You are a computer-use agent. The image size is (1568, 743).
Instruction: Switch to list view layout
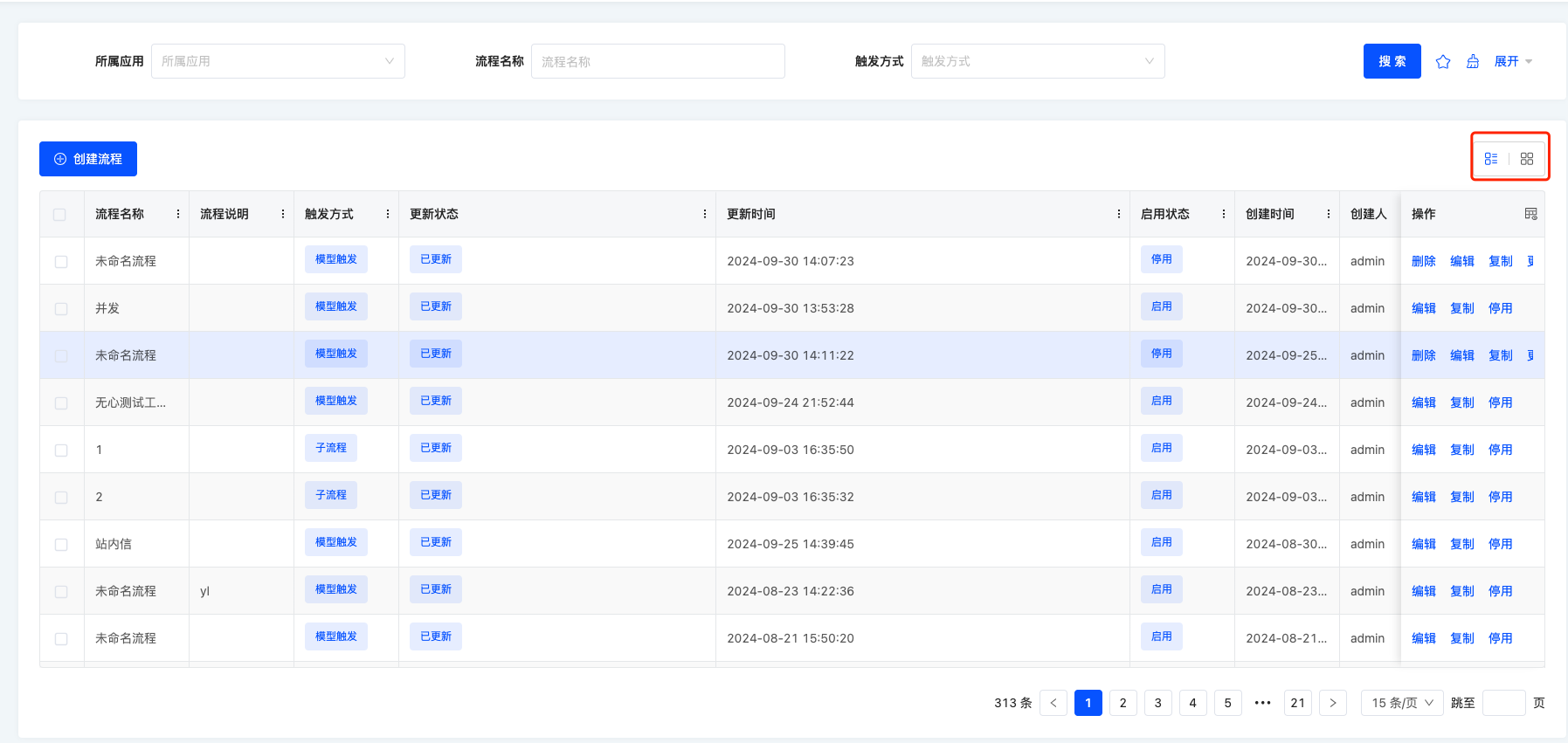pyautogui.click(x=1491, y=159)
